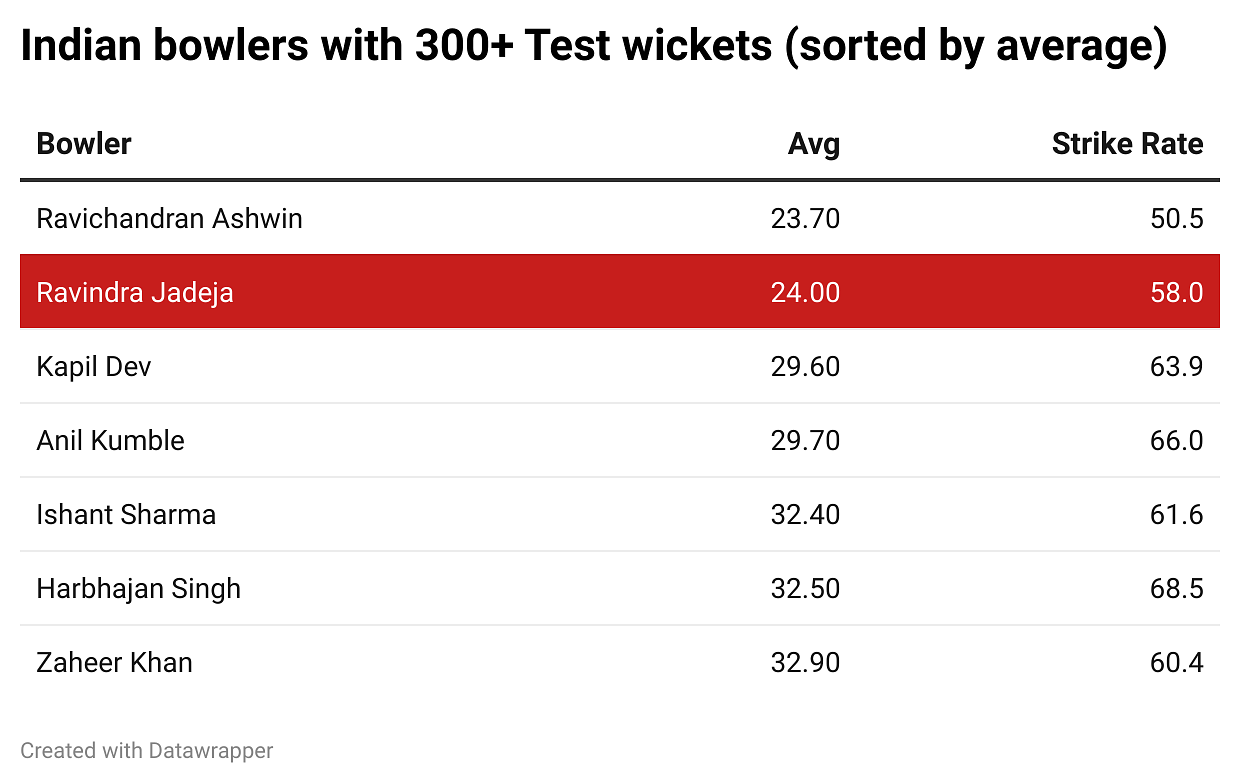Click the Strike Rate column header
Viewport: 1240px width, 784px height.
(1127, 144)
